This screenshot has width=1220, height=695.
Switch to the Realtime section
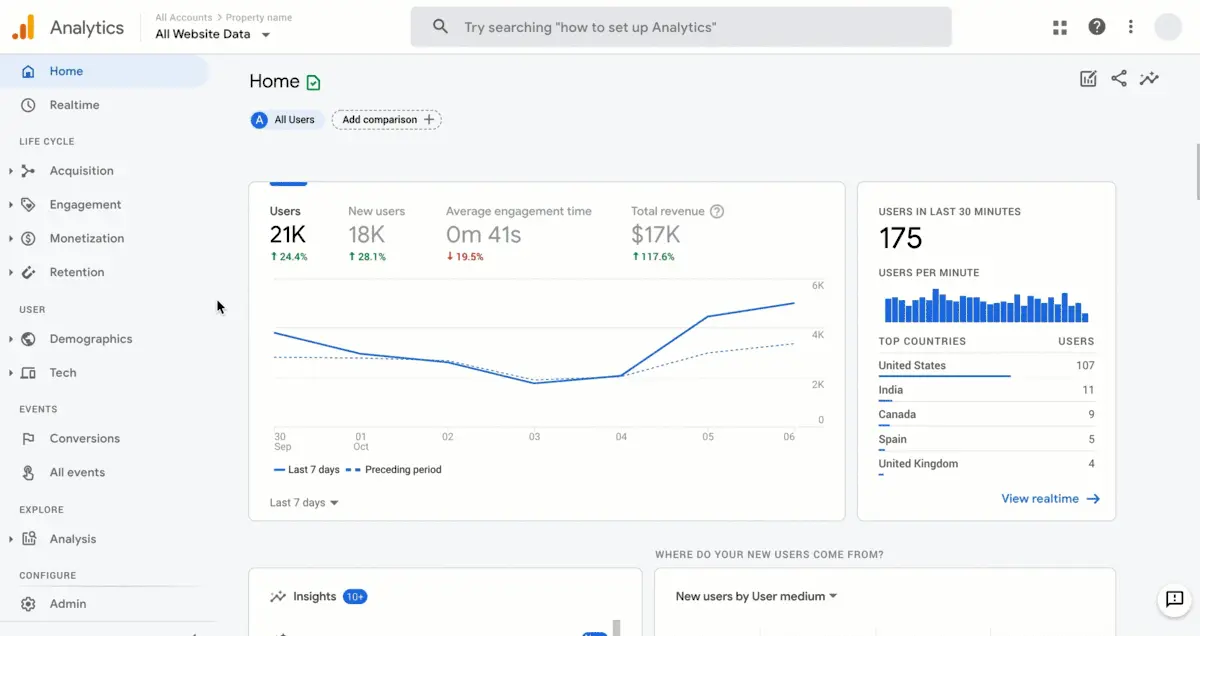pyautogui.click(x=74, y=104)
